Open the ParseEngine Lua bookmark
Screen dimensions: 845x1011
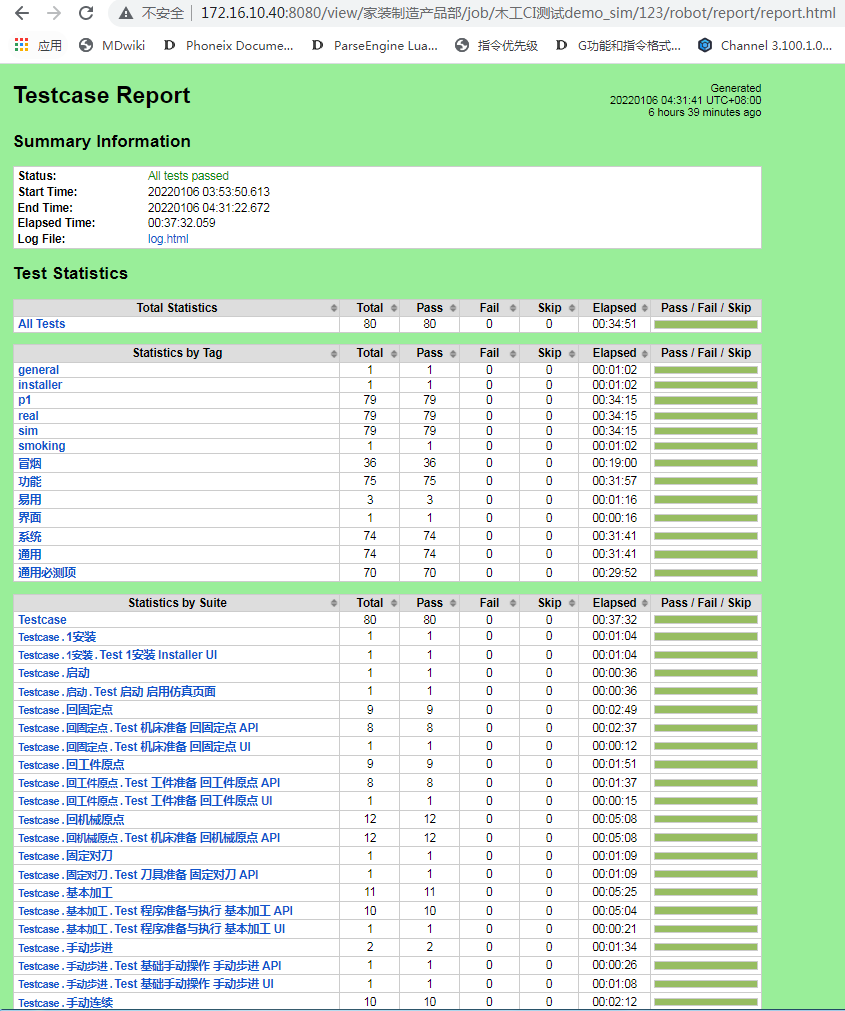tap(374, 45)
